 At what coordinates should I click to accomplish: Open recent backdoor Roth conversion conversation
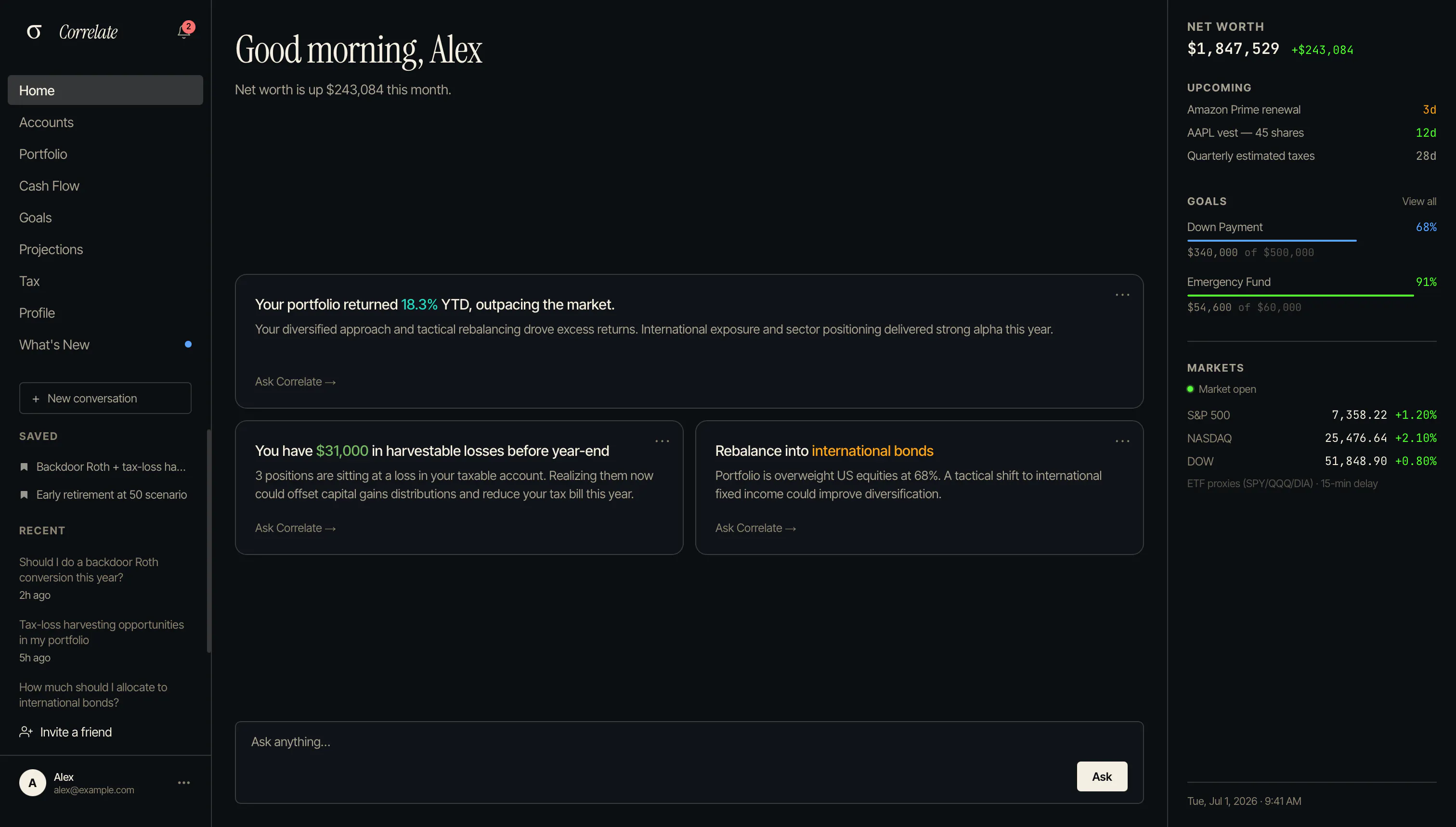[x=105, y=578]
